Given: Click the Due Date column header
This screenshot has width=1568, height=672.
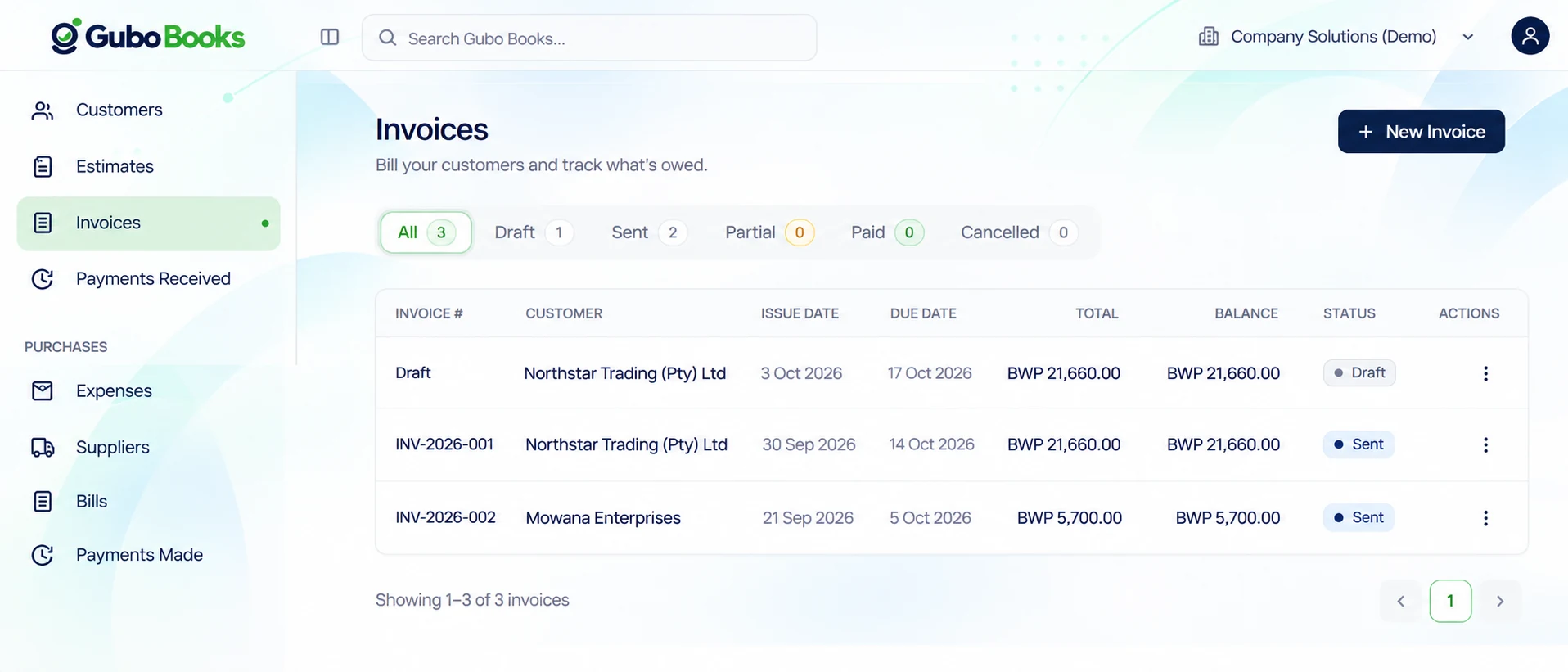Looking at the screenshot, I should [923, 313].
